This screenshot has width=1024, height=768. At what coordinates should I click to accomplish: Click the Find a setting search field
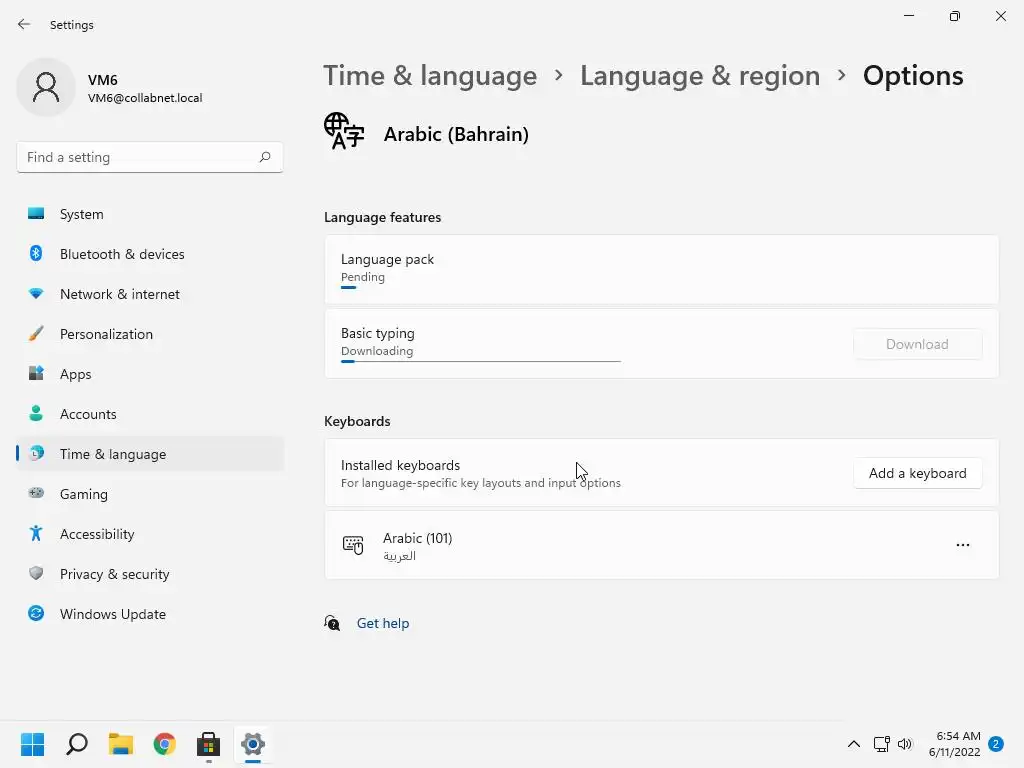tap(138, 157)
